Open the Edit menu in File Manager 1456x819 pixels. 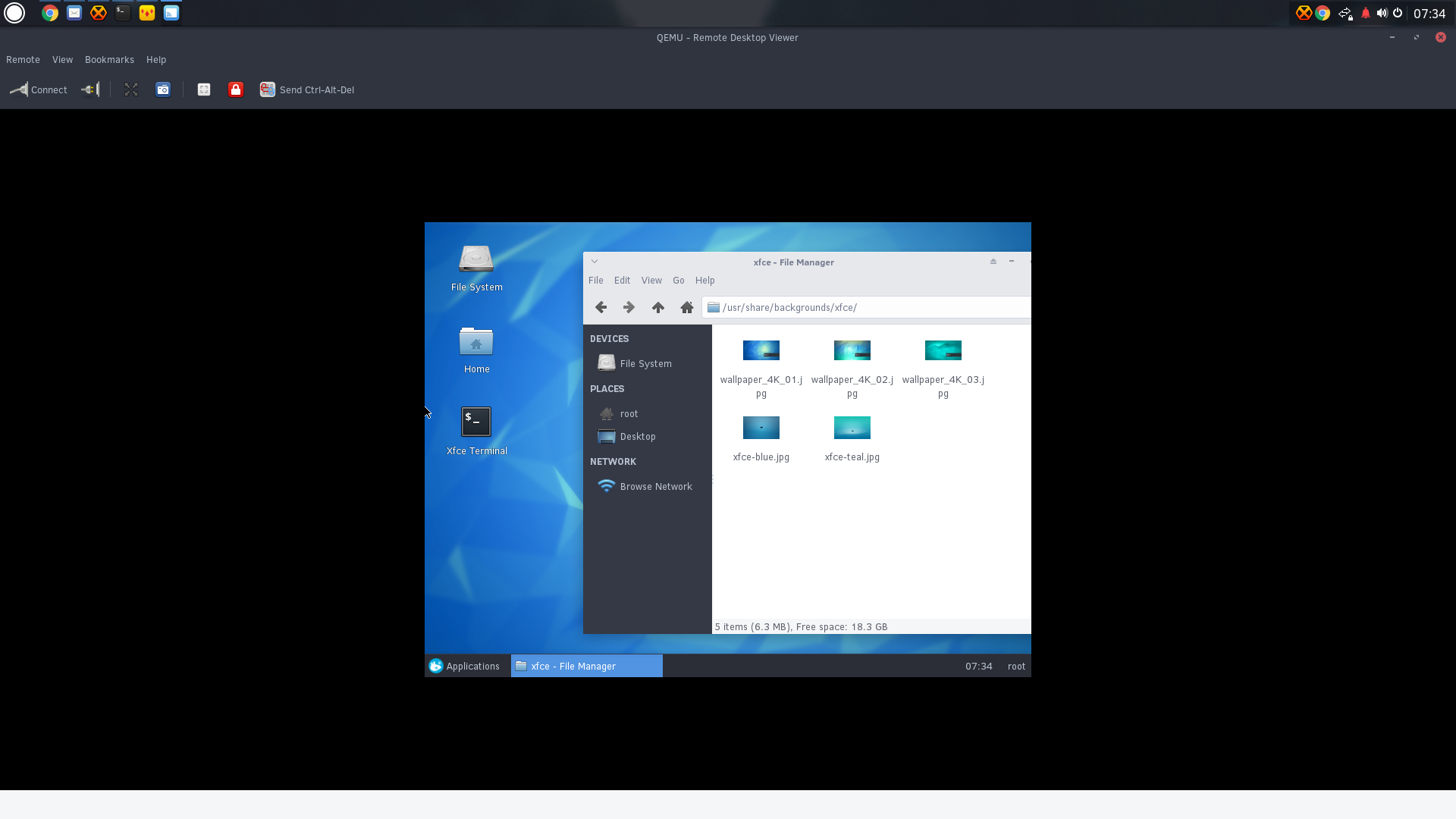point(622,281)
